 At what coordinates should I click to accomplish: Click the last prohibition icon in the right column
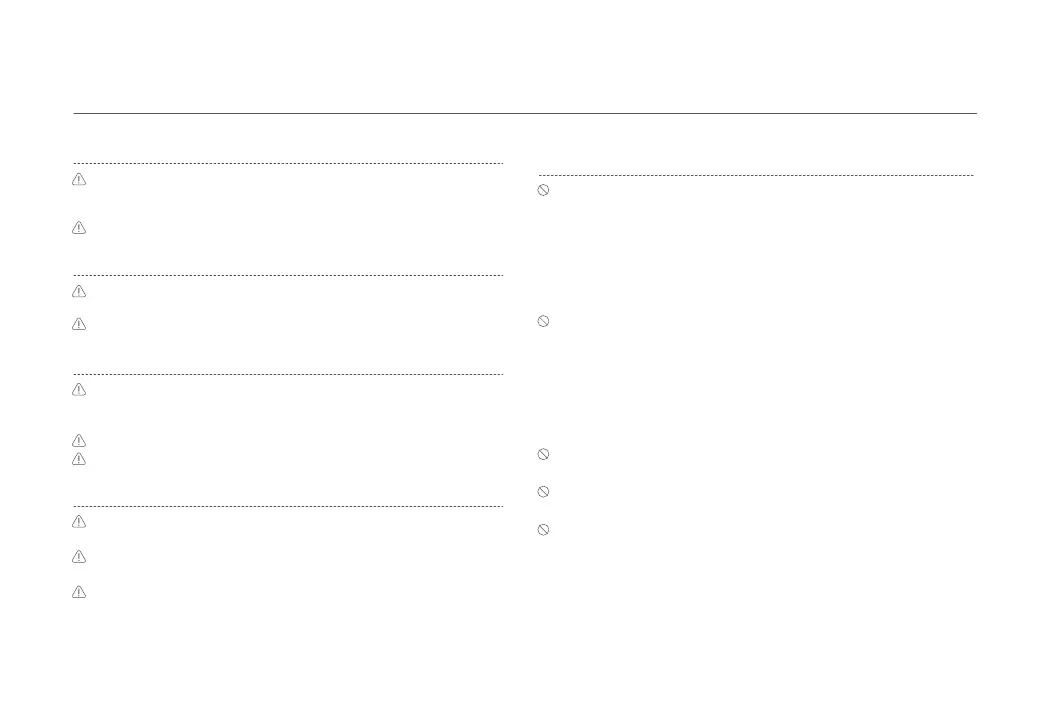tap(544, 529)
